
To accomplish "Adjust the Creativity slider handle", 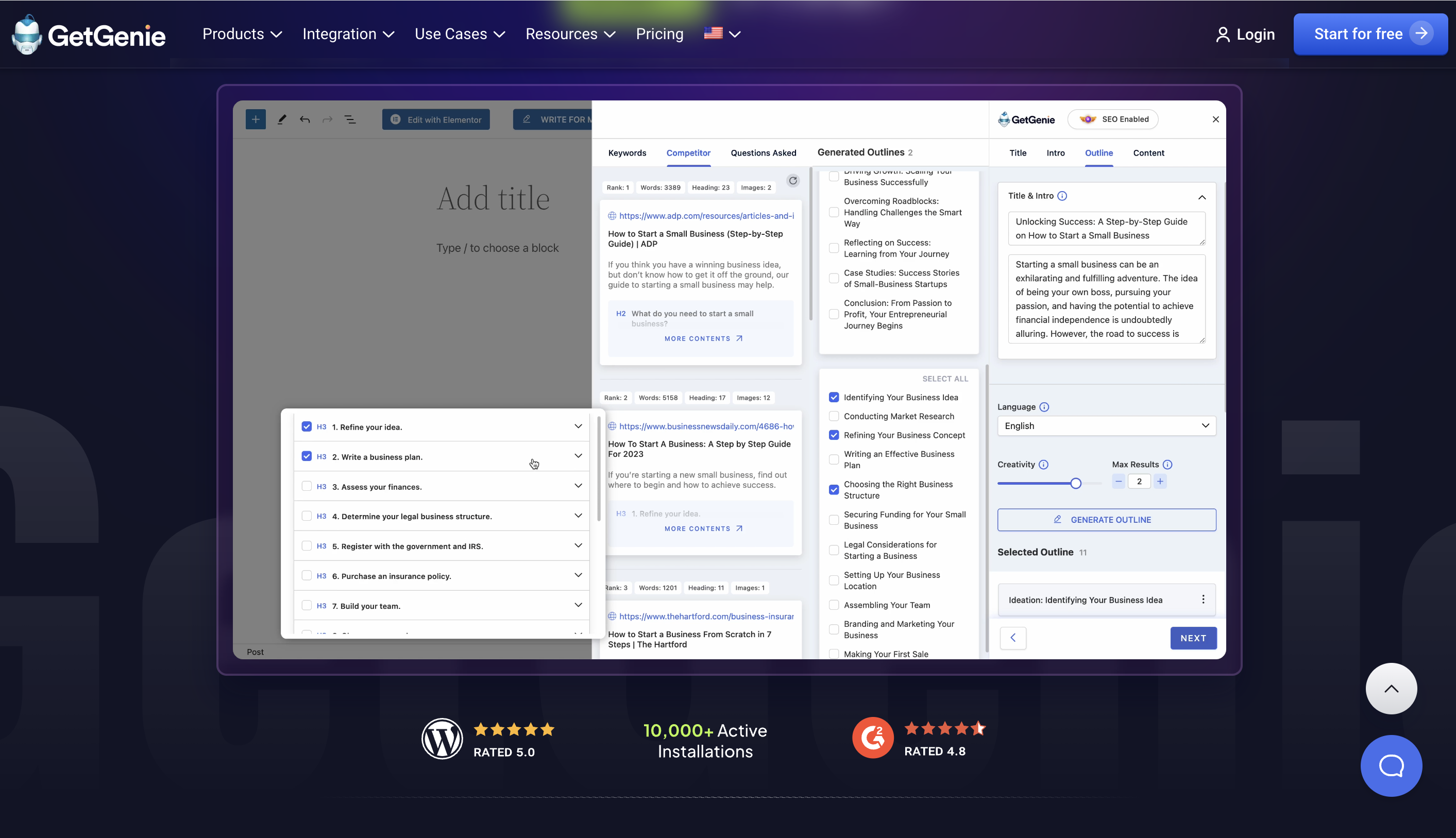I will coord(1075,484).
